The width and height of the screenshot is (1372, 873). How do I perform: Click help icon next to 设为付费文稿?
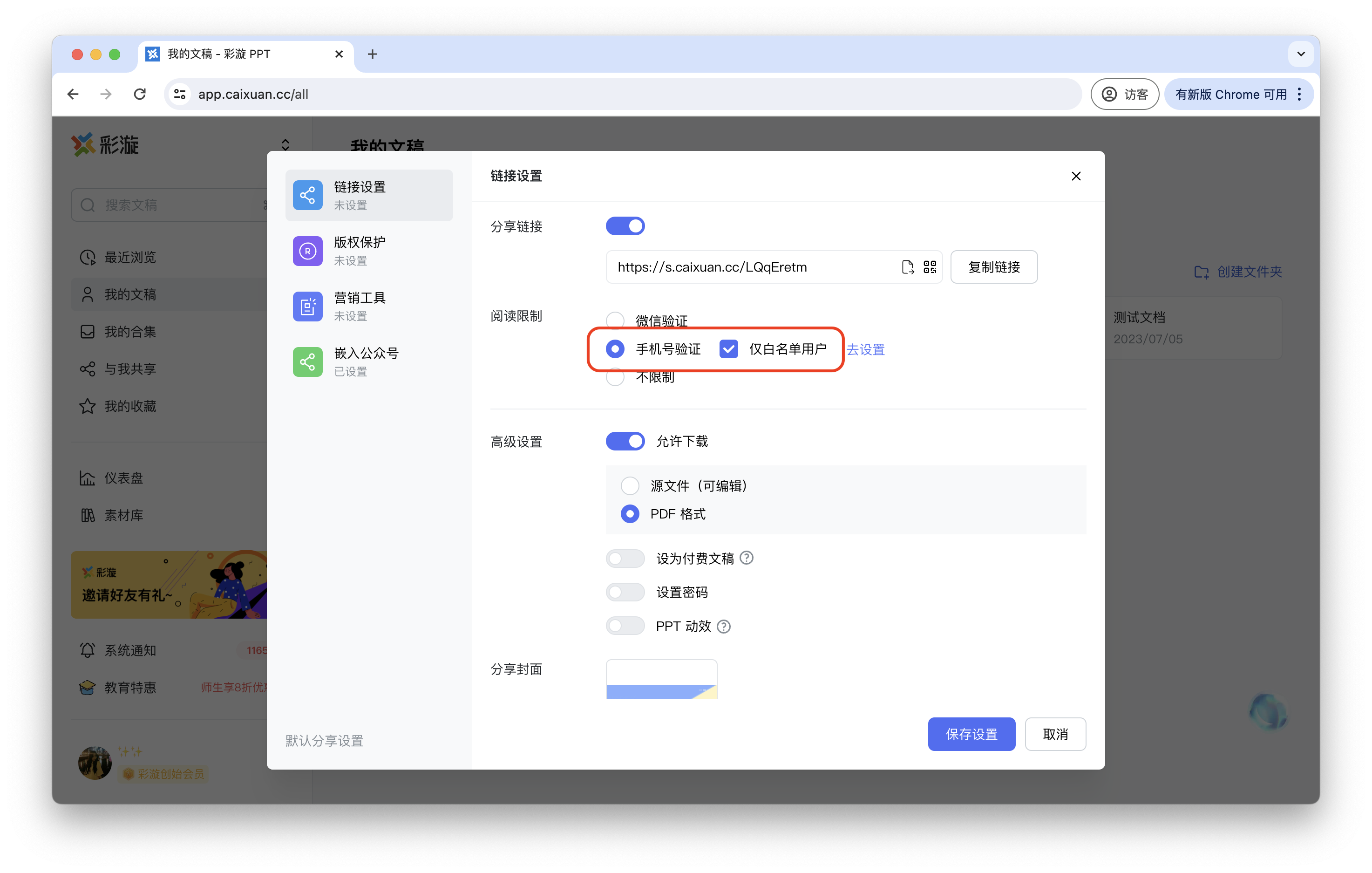click(747, 558)
